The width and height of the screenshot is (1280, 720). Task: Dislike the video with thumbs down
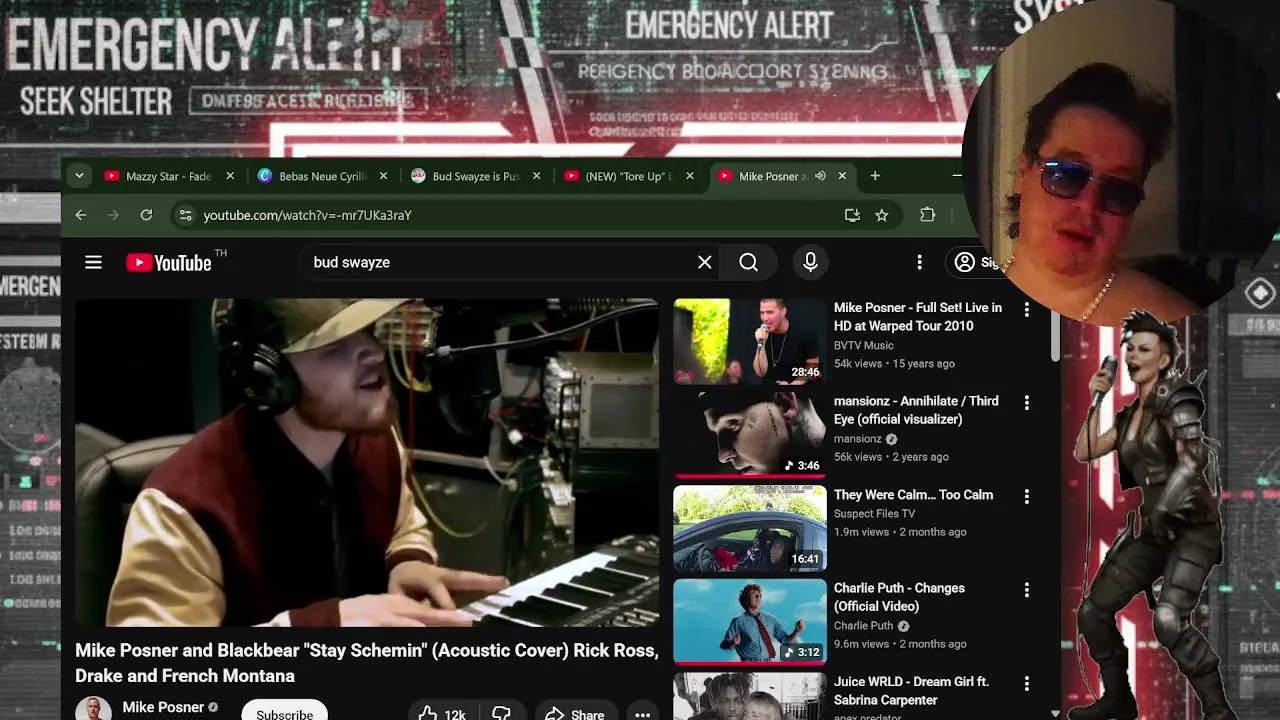502,714
